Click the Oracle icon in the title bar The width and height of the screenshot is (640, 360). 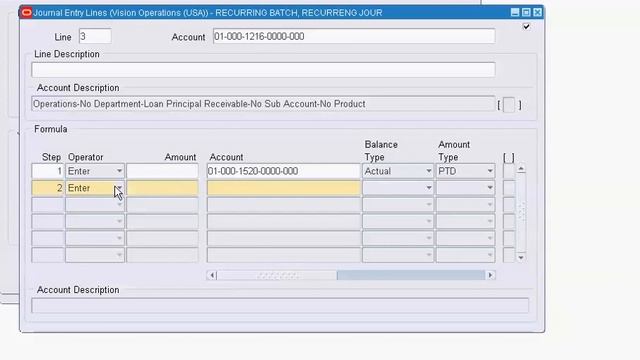pos(27,13)
